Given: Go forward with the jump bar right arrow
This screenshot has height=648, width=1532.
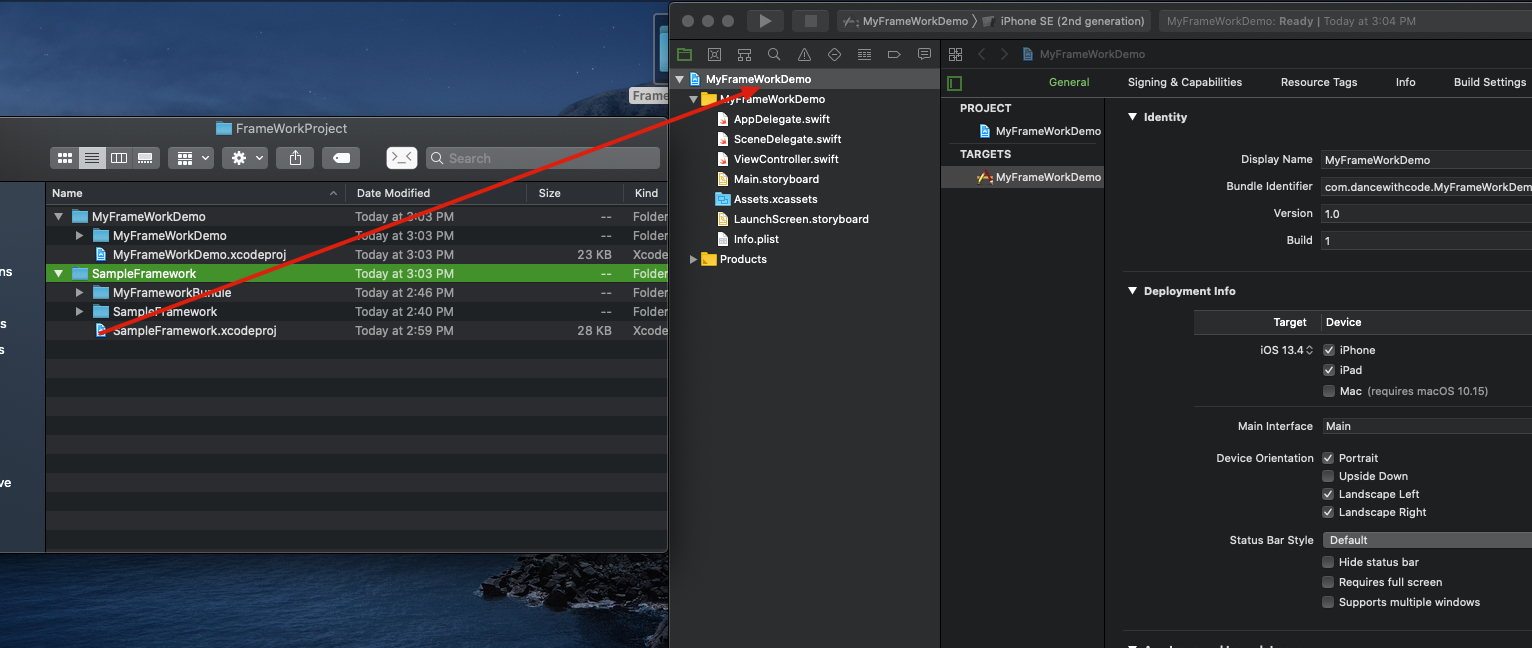Looking at the screenshot, I should click(x=1004, y=54).
